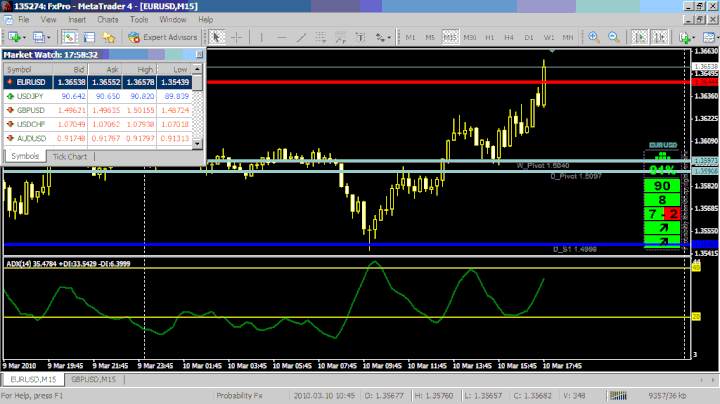
Task: Switch chart to MN timeframe
Action: coord(568,37)
